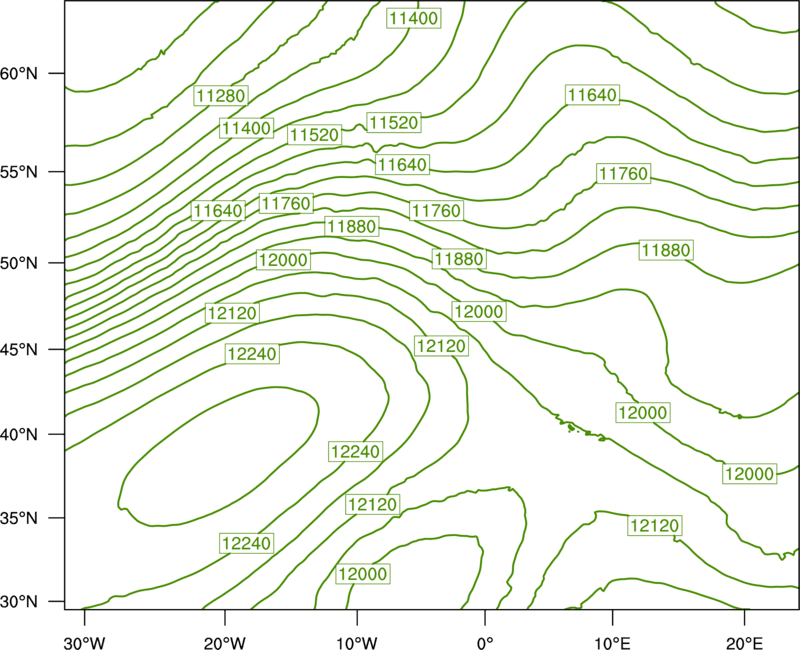Select the 35°N latitude axis label

[19, 518]
